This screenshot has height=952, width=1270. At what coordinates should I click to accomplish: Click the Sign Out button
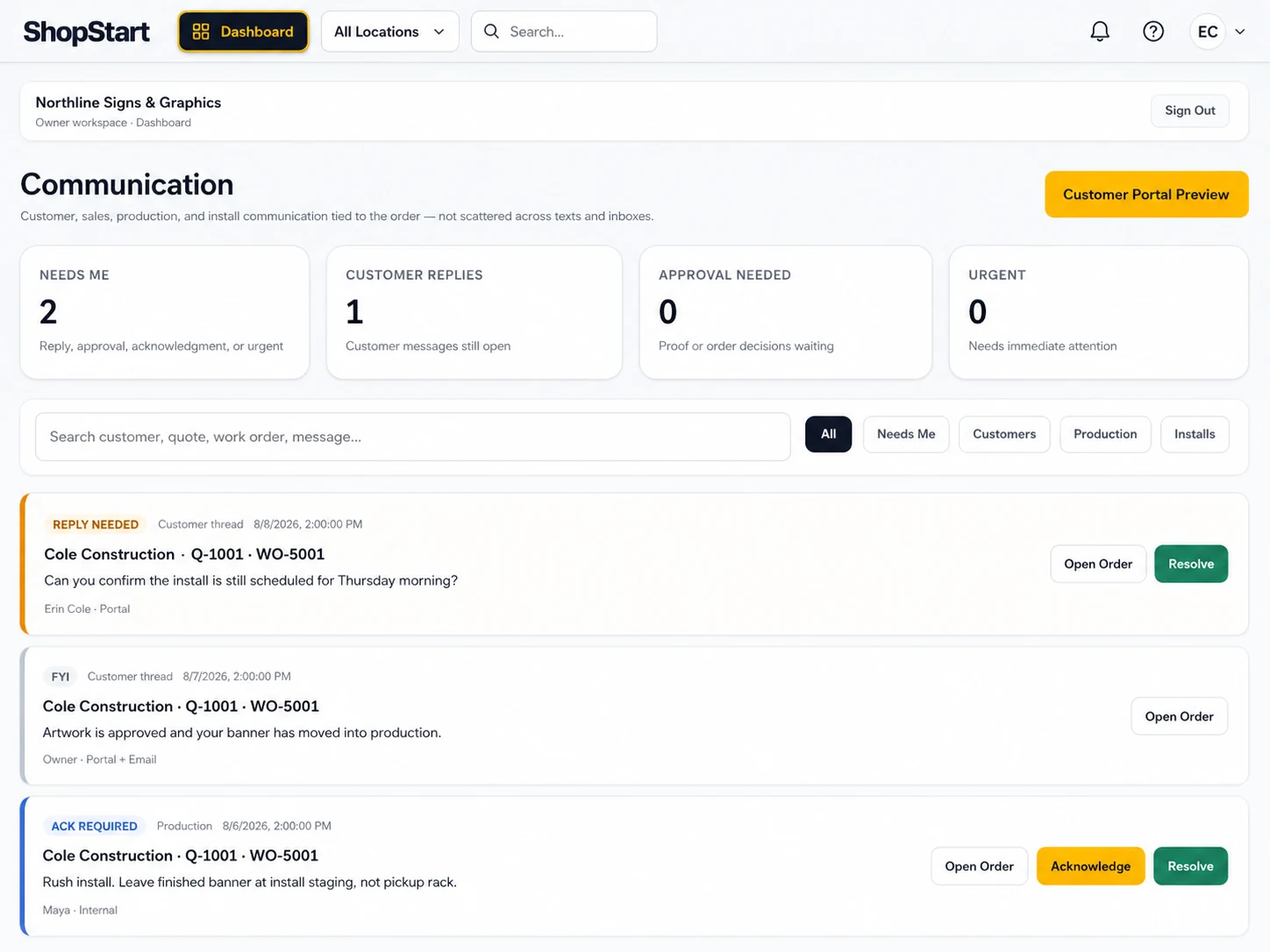point(1190,110)
